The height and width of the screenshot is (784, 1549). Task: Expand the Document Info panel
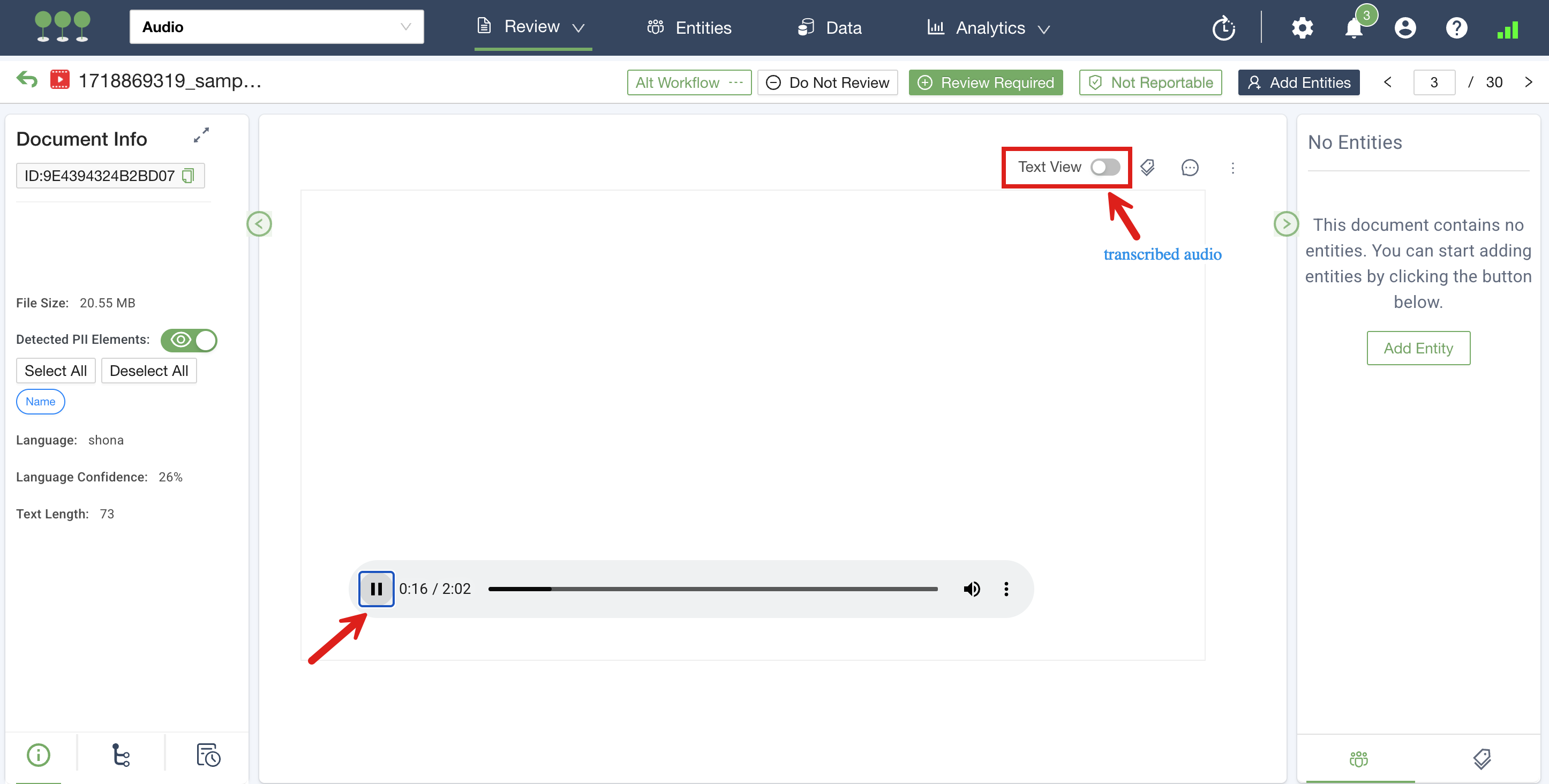tap(201, 135)
